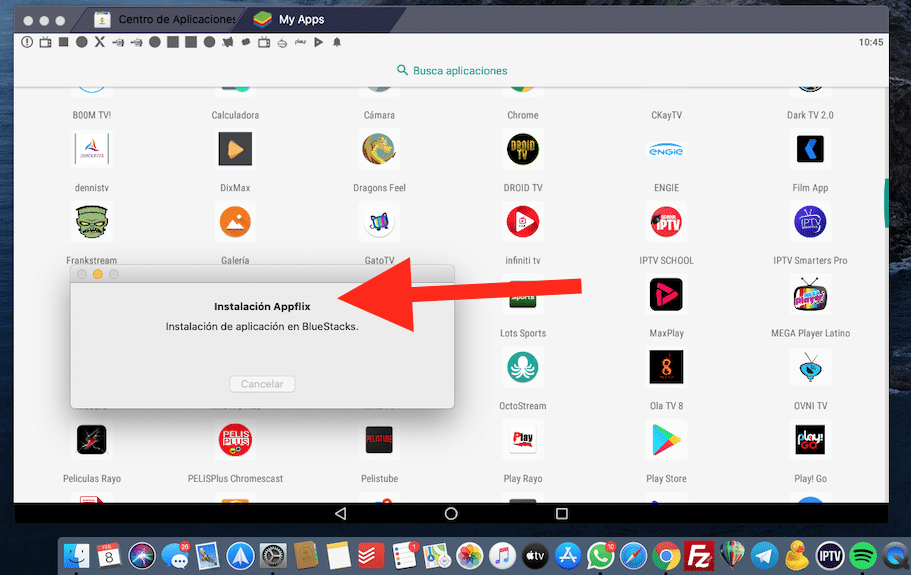Launch OctoStream app
This screenshot has width=911, height=575.
[x=523, y=367]
